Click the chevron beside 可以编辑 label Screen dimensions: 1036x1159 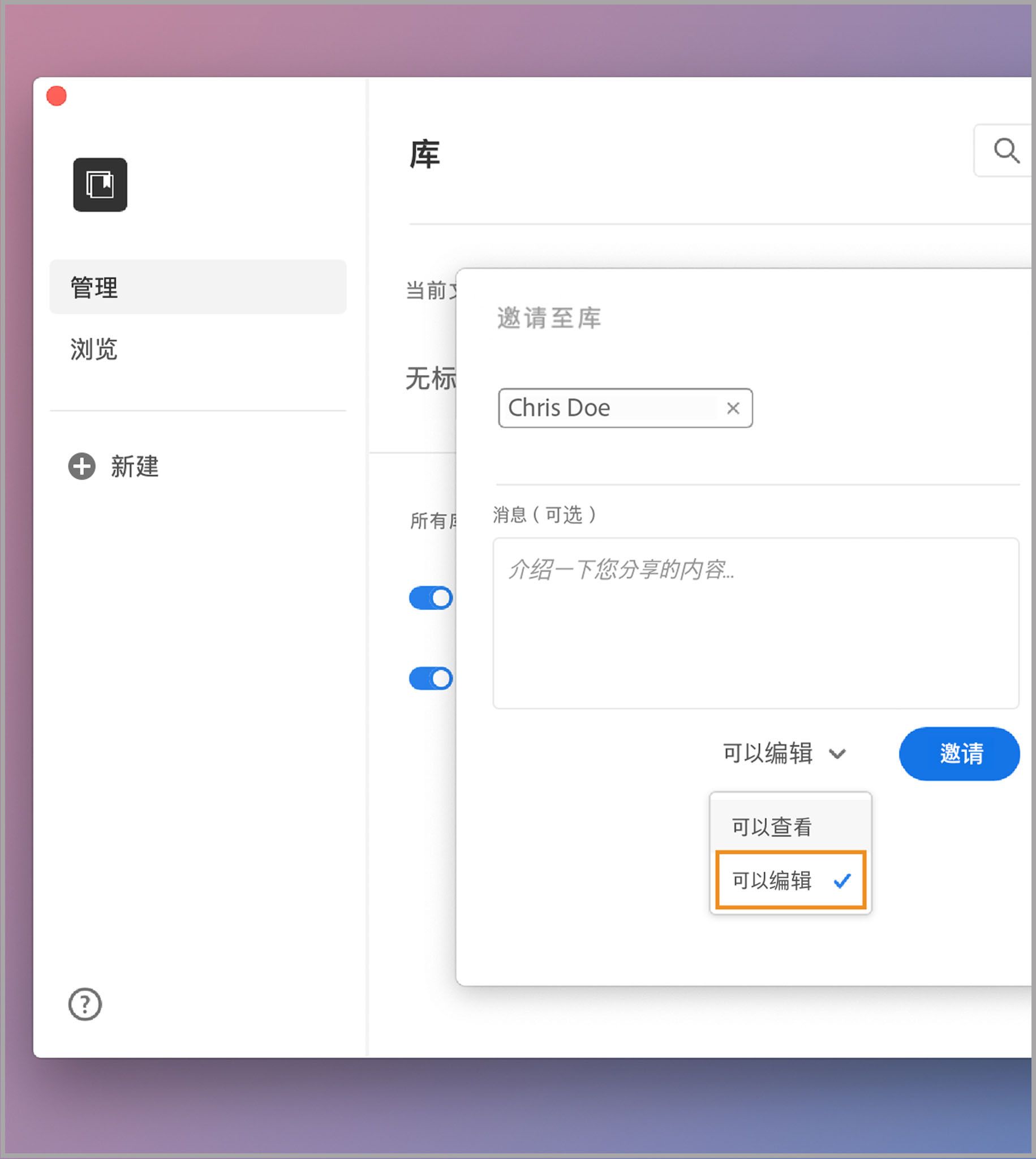tap(837, 754)
